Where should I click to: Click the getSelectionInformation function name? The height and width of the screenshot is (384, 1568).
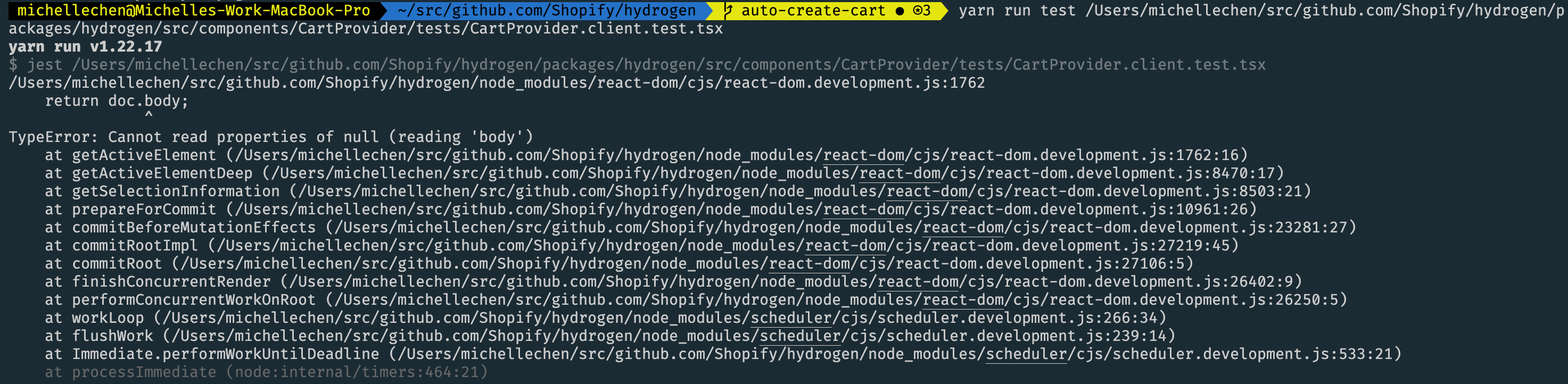176,191
